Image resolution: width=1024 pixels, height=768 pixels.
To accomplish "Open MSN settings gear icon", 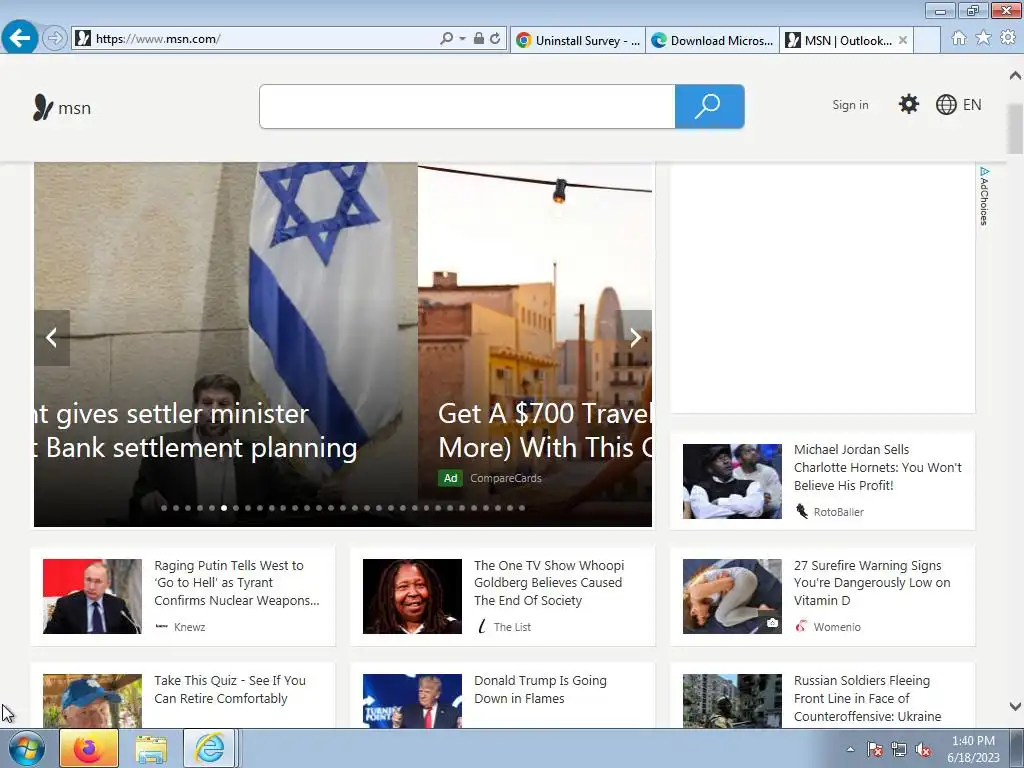I will click(908, 104).
